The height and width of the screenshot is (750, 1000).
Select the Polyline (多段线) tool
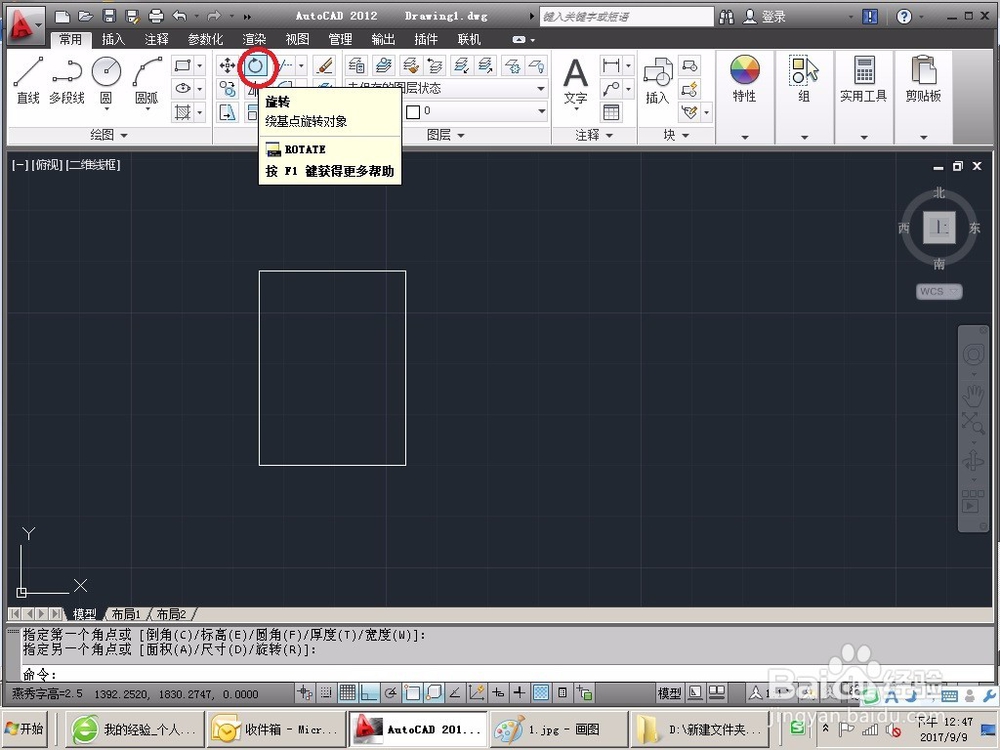66,80
